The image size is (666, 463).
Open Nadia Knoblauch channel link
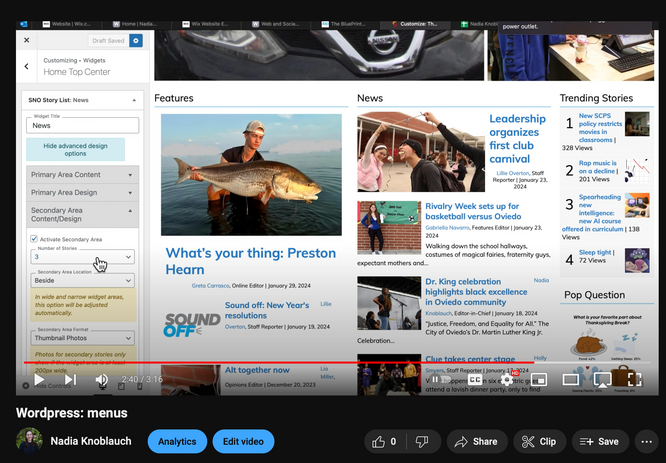click(x=93, y=441)
